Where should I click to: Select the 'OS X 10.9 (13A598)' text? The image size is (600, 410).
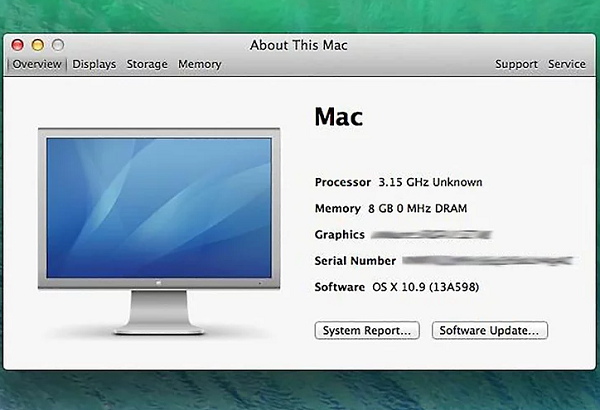[x=426, y=287]
